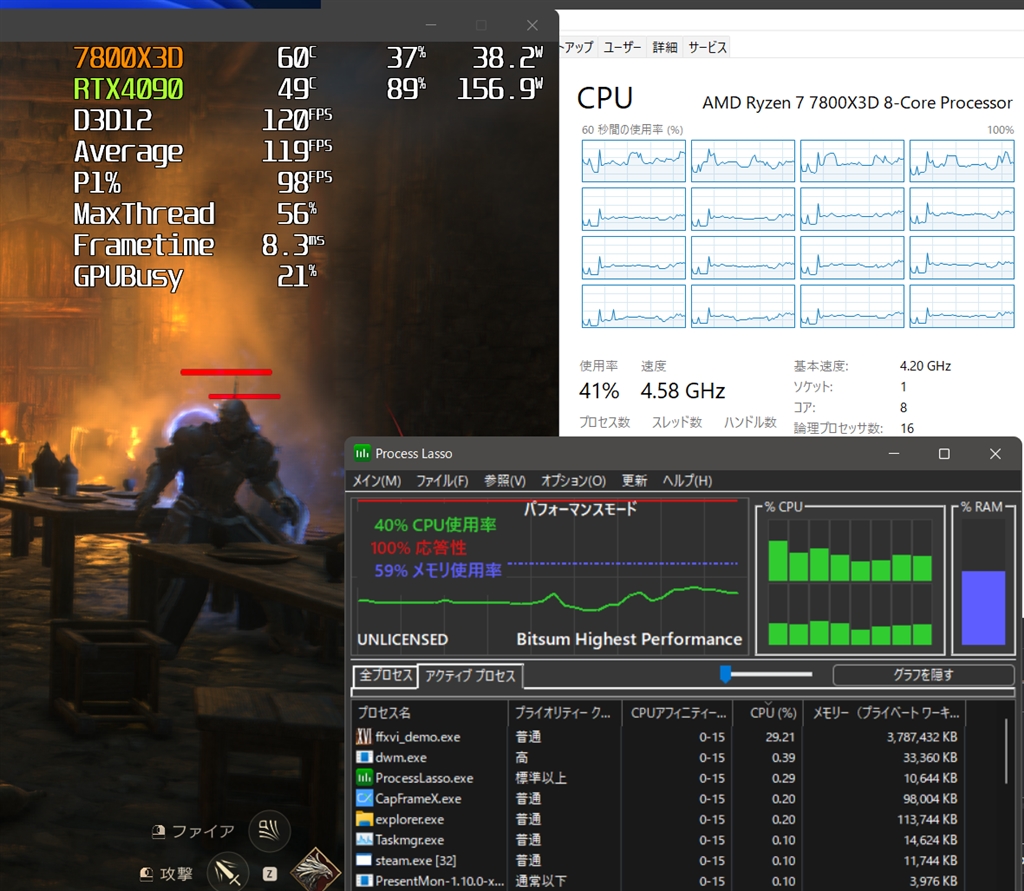Open the ユーザー tab in Task Manager
Viewport: 1024px width, 891px height.
click(x=622, y=47)
